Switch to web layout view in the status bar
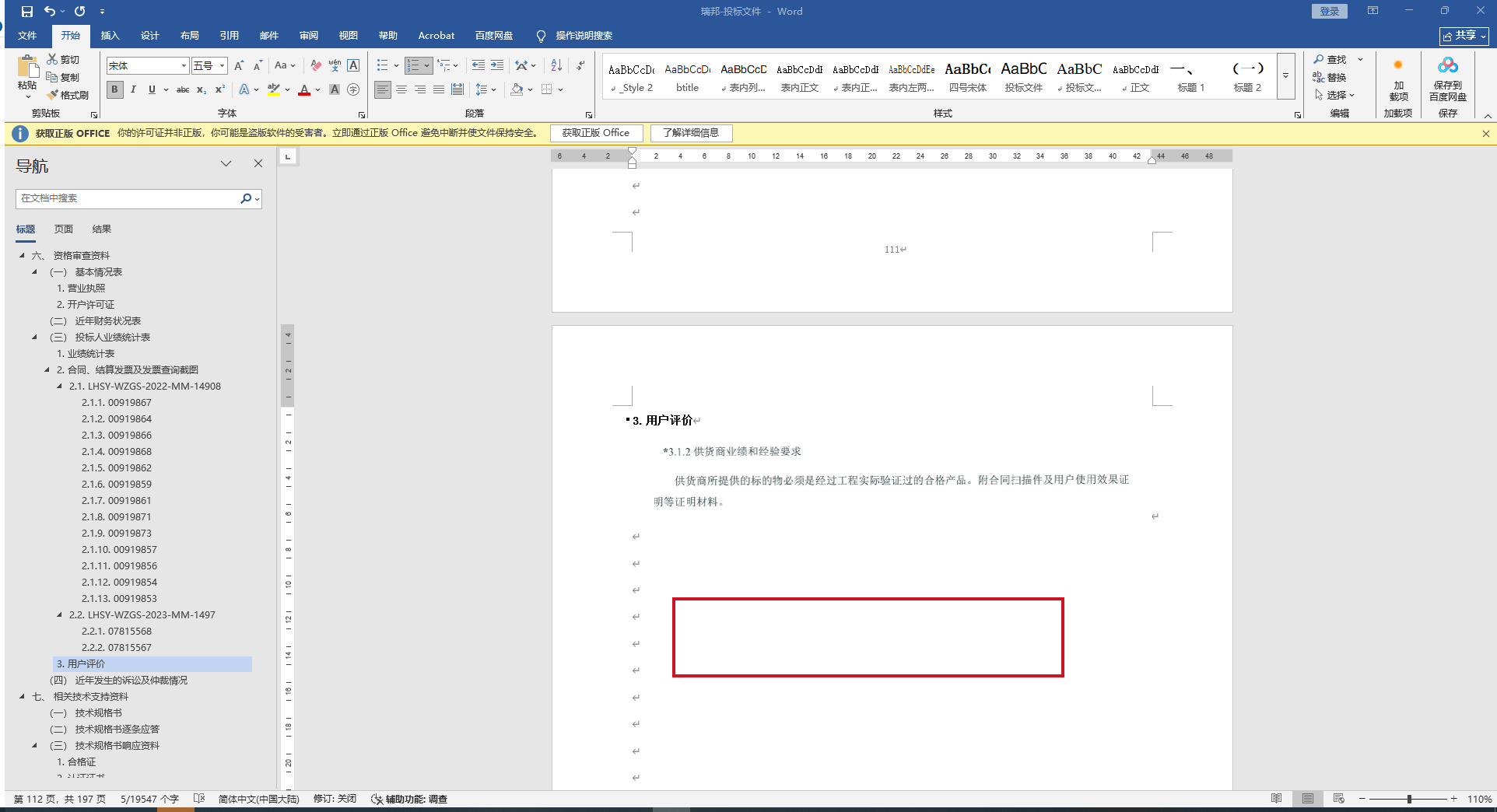Screen dimensions: 1497x812 tap(1339, 799)
